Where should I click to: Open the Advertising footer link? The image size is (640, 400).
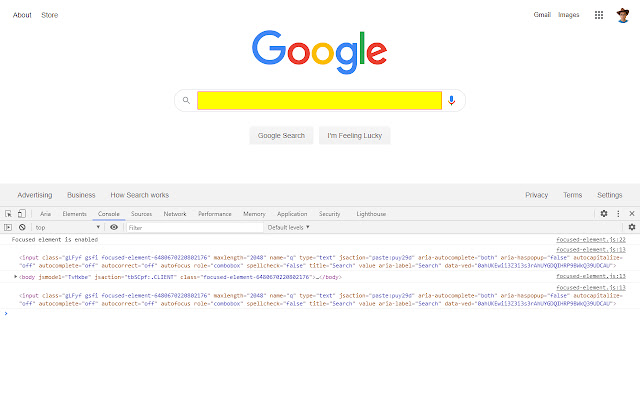tap(35, 195)
